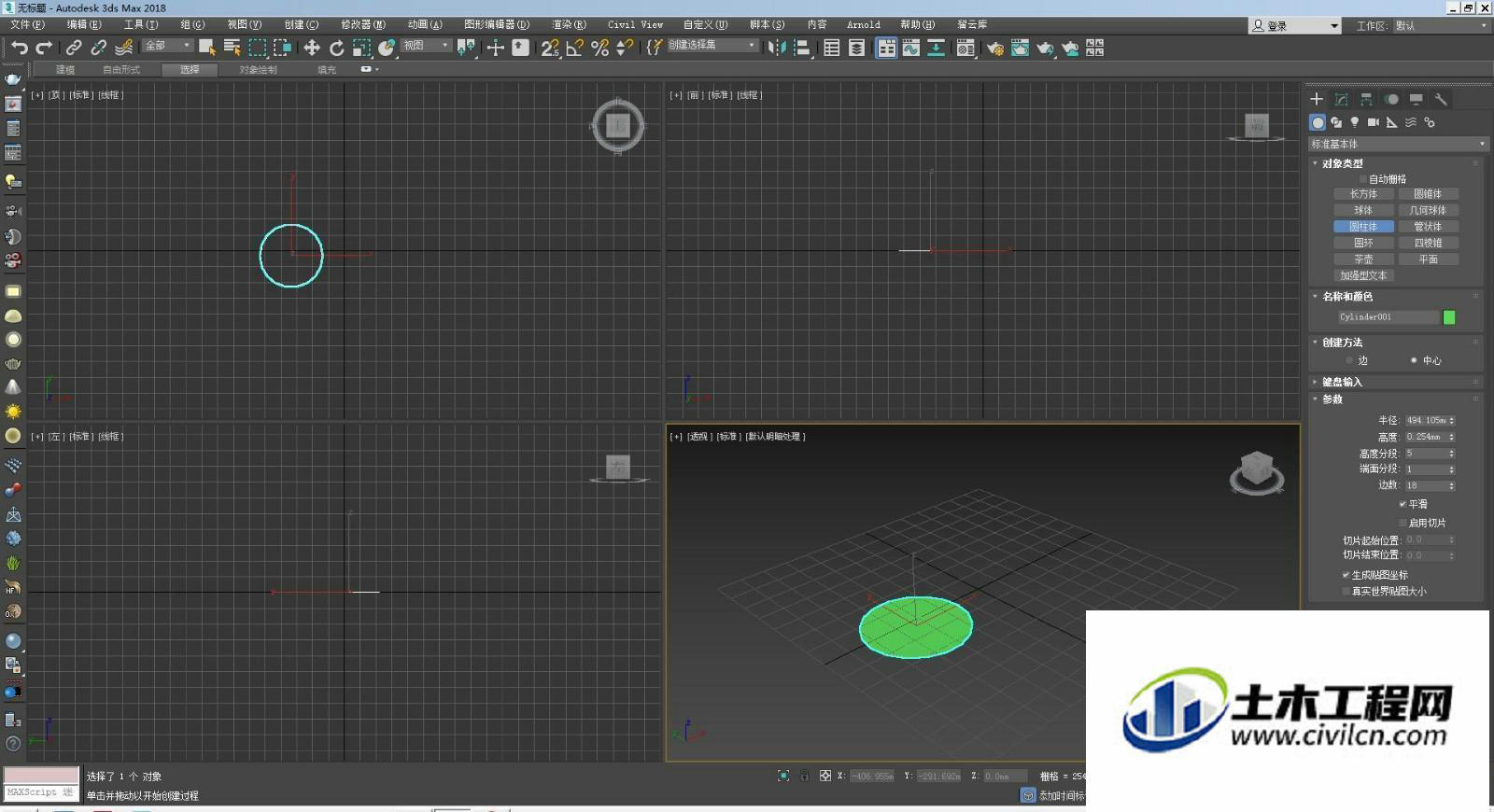Open the Utilities command panel tab
1494x812 pixels.
pyautogui.click(x=1441, y=99)
